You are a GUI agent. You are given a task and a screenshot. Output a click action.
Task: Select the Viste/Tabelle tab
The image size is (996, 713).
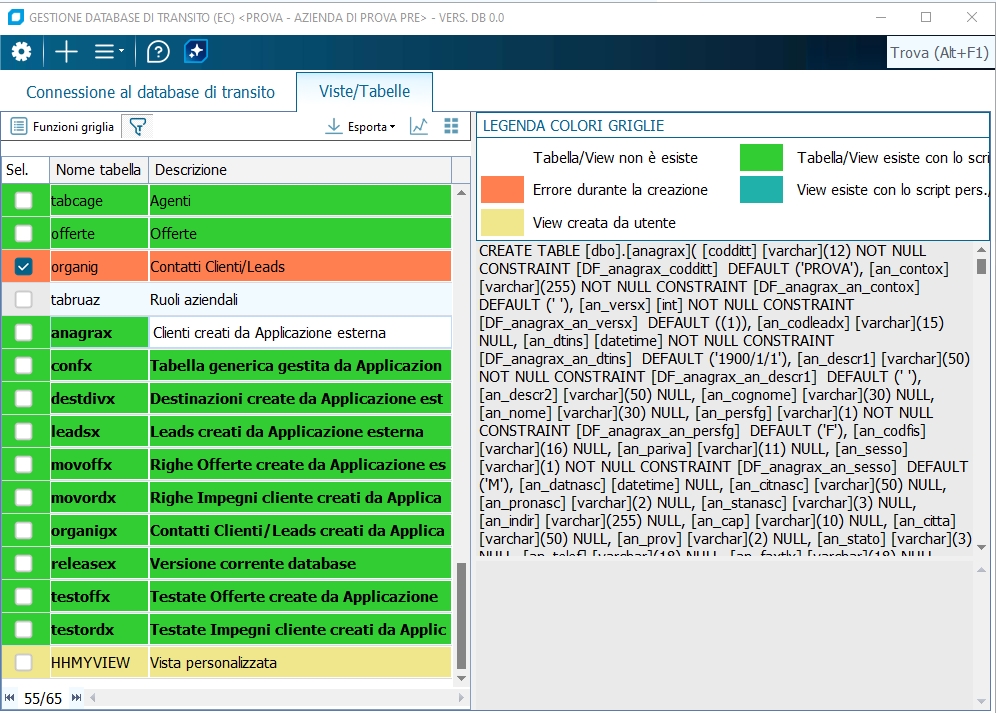pyautogui.click(x=364, y=91)
